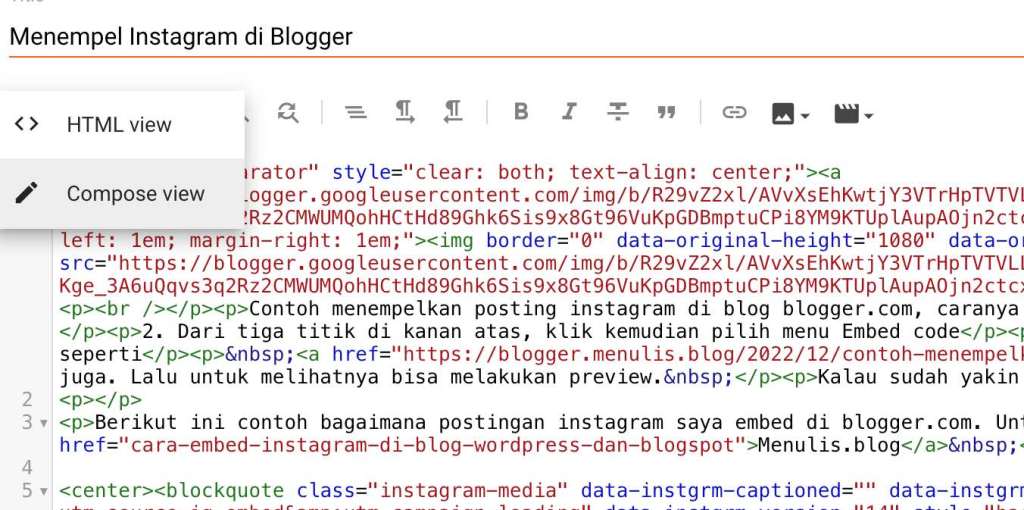Set right-to-left text direction

tap(453, 112)
